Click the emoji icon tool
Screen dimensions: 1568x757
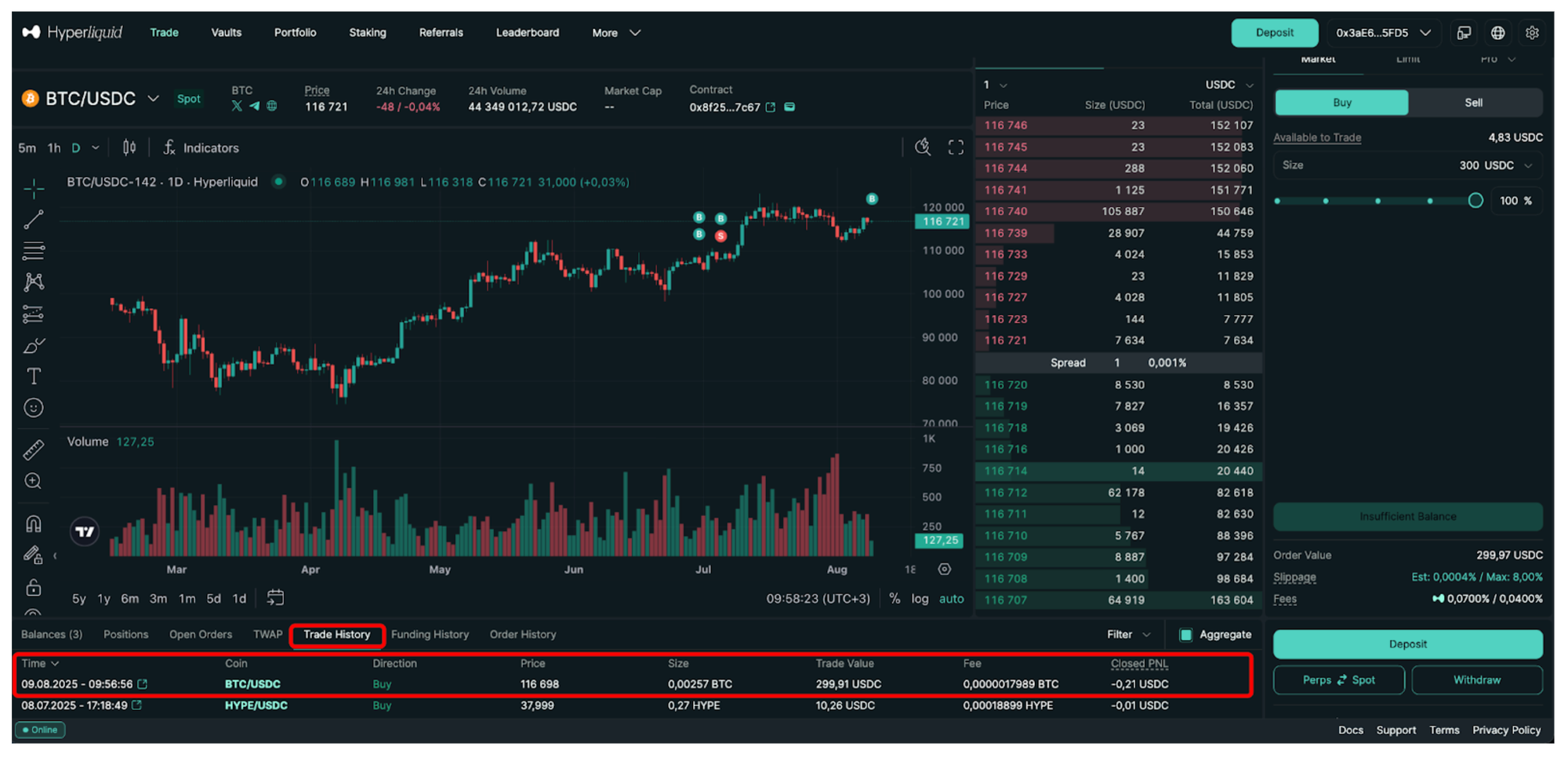[x=33, y=408]
